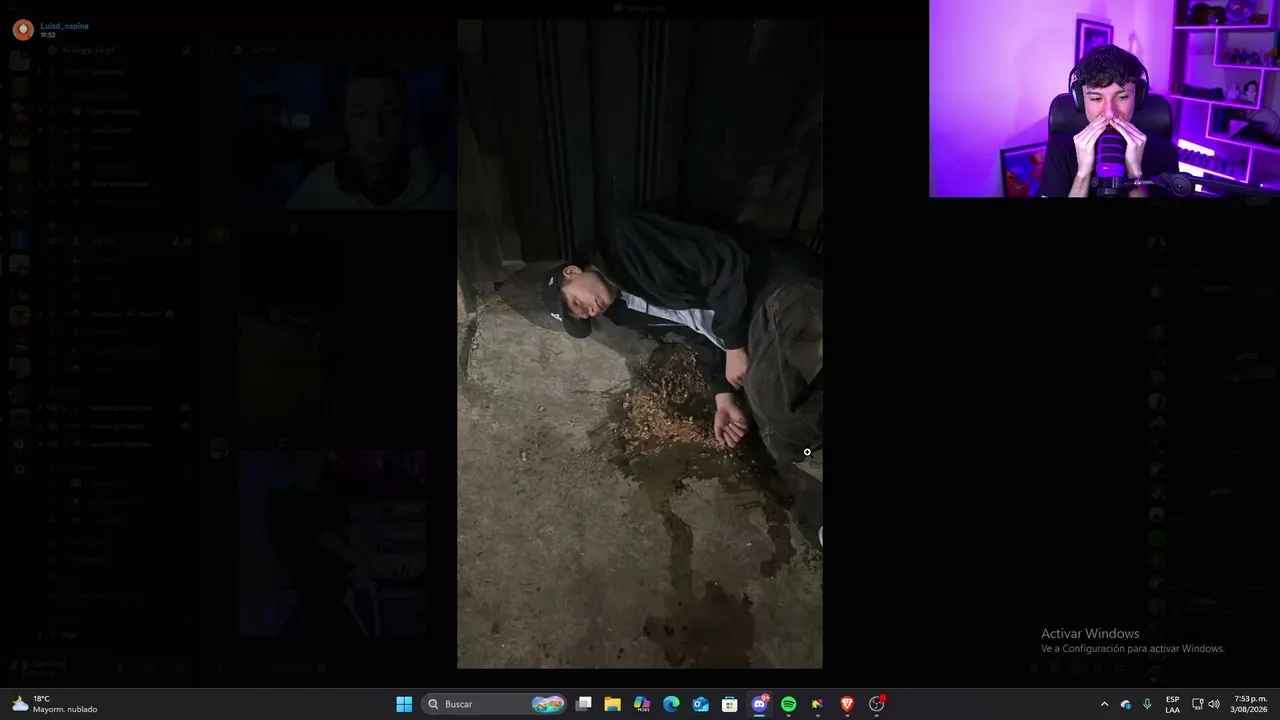Open File Explorer from the taskbar
The height and width of the screenshot is (720, 1280).
(613, 704)
